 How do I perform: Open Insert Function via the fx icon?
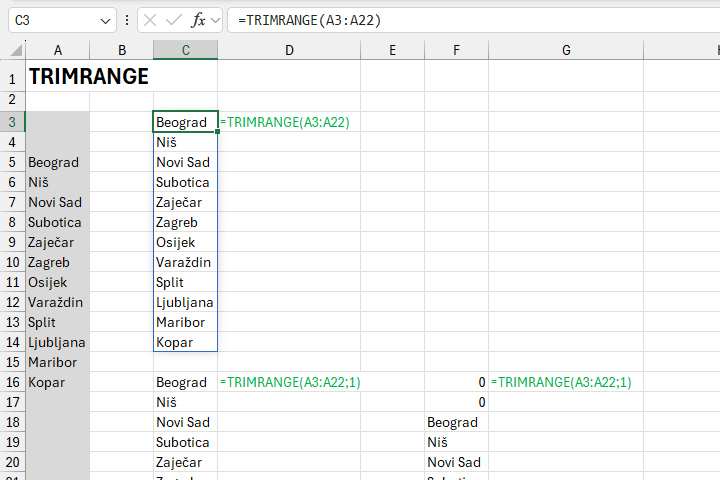click(x=198, y=20)
